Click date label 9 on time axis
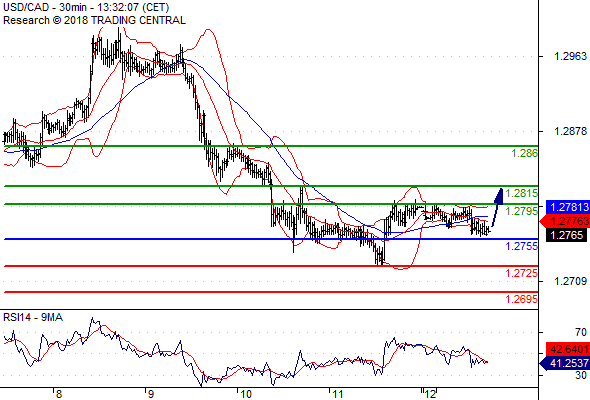The width and height of the screenshot is (590, 400). pyautogui.click(x=150, y=394)
